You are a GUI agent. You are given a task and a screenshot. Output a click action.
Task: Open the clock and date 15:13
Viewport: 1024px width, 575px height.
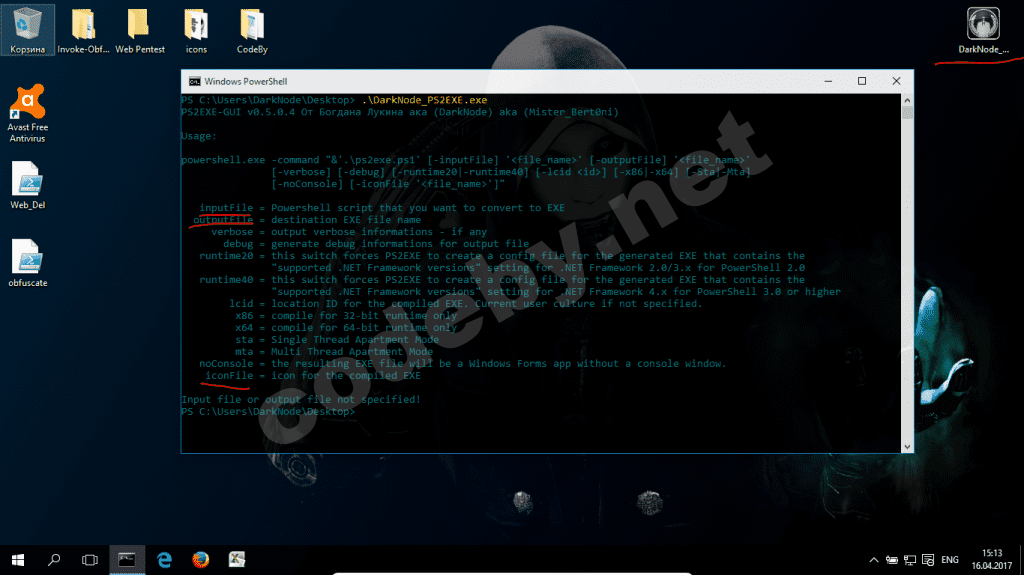point(991,560)
